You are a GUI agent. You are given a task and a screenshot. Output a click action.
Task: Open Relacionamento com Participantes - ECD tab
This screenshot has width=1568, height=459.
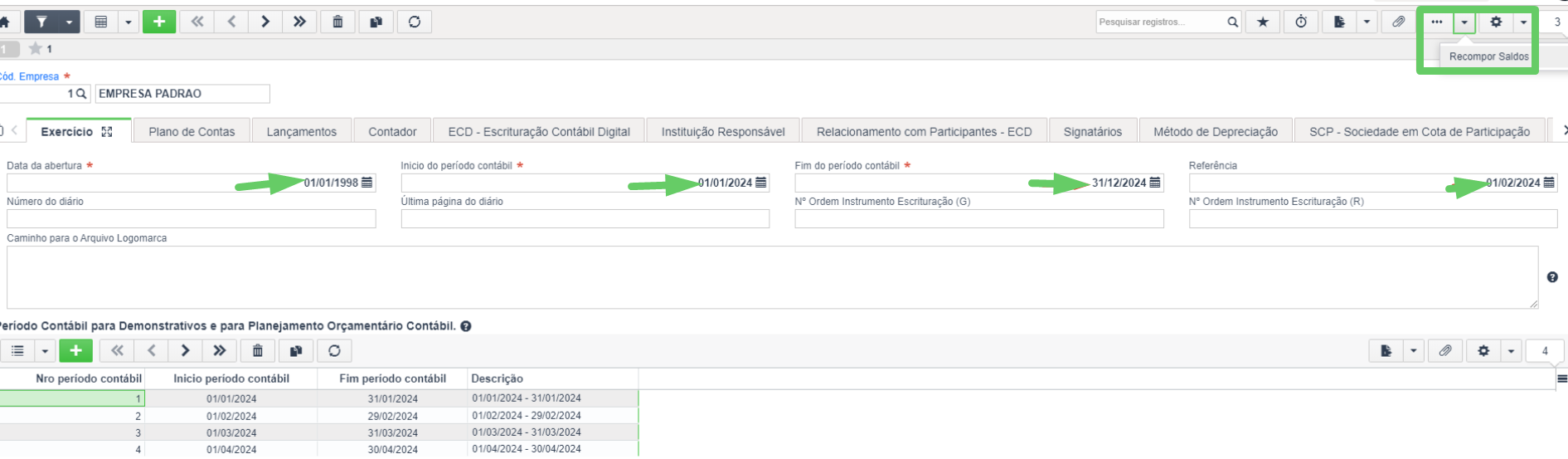point(925,131)
